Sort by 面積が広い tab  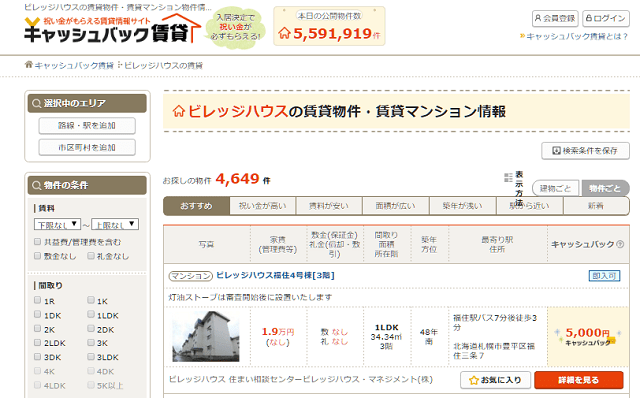tap(396, 206)
